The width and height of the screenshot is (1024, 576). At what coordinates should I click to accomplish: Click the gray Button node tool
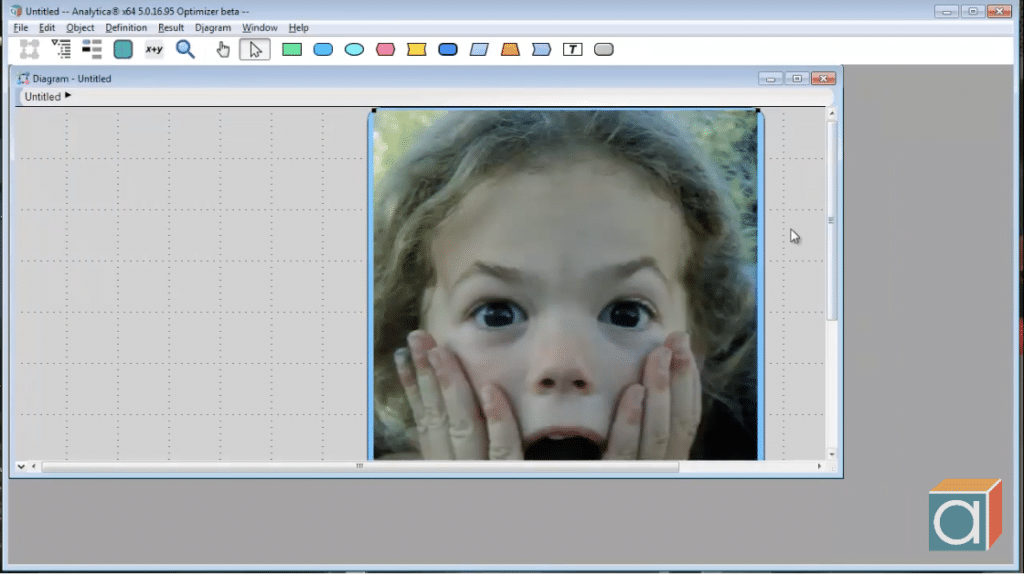click(x=603, y=49)
